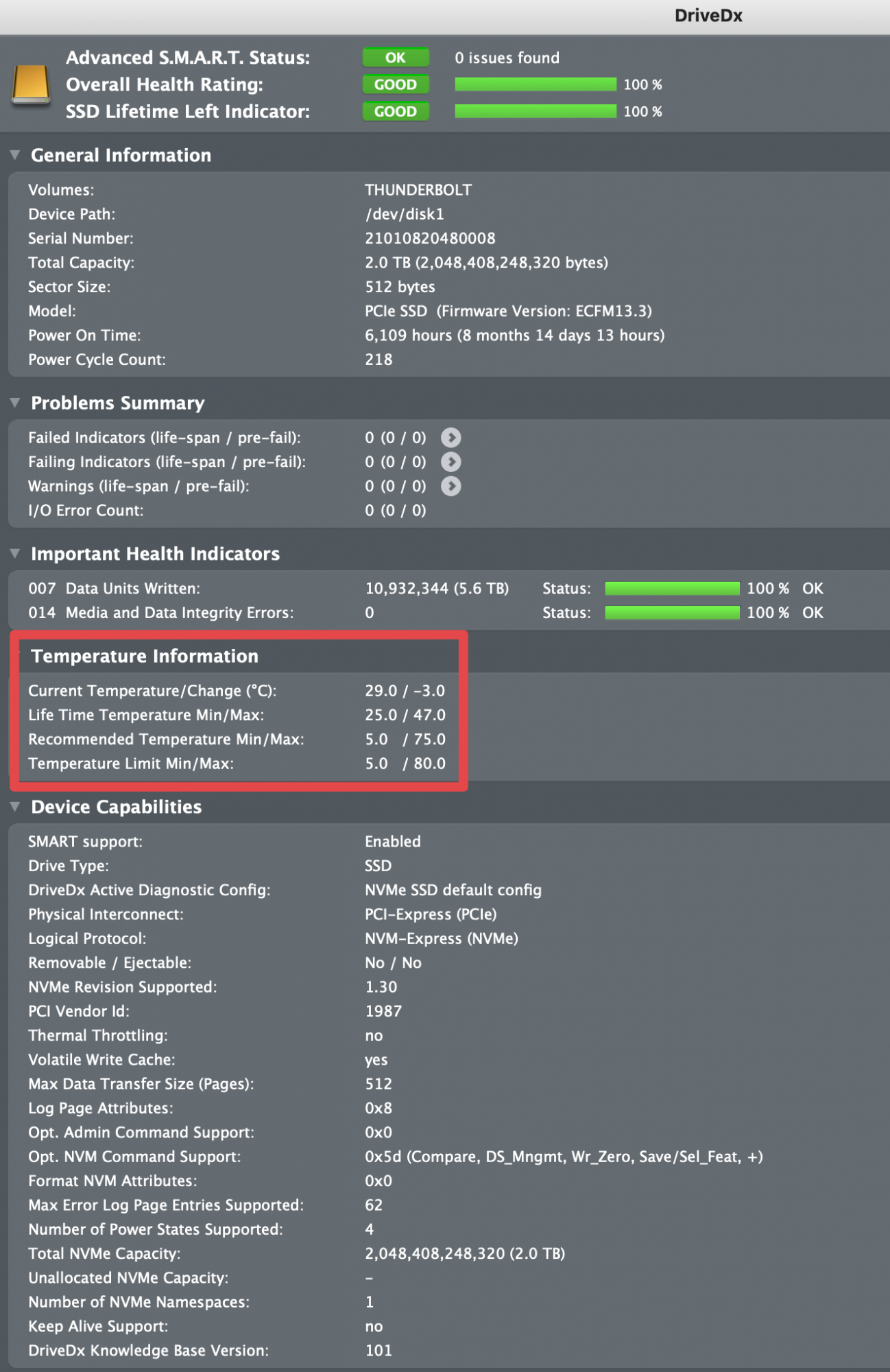Click the 0 issues found text
Screen dimensions: 890x1372
point(507,58)
